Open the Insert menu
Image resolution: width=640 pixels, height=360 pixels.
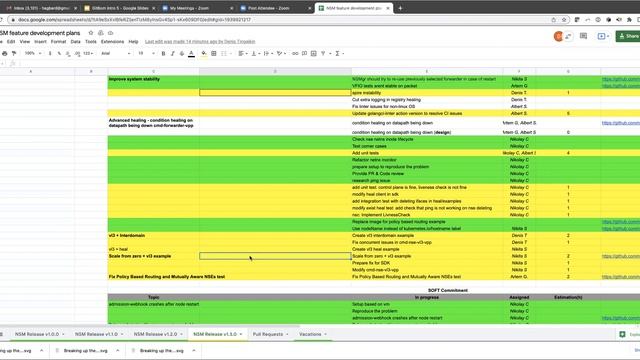pos(40,42)
